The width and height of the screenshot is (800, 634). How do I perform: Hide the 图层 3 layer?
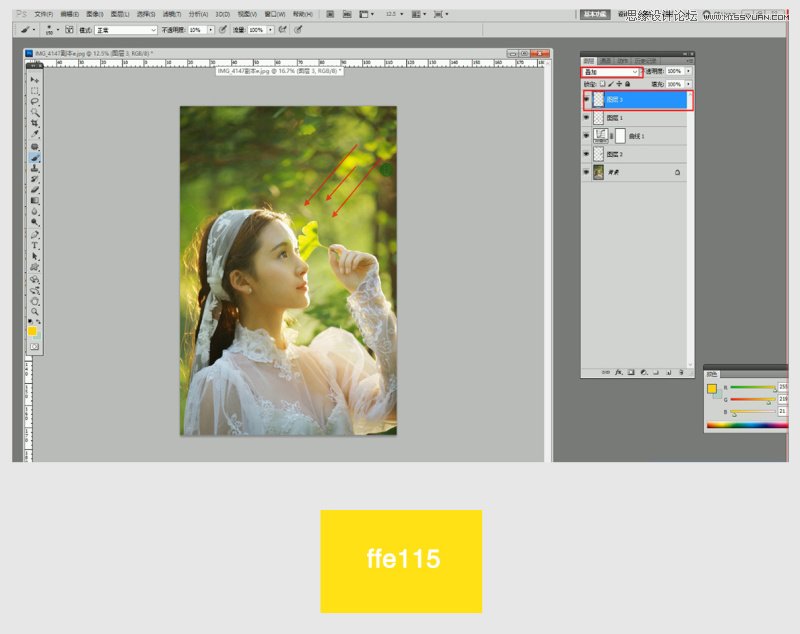click(587, 100)
